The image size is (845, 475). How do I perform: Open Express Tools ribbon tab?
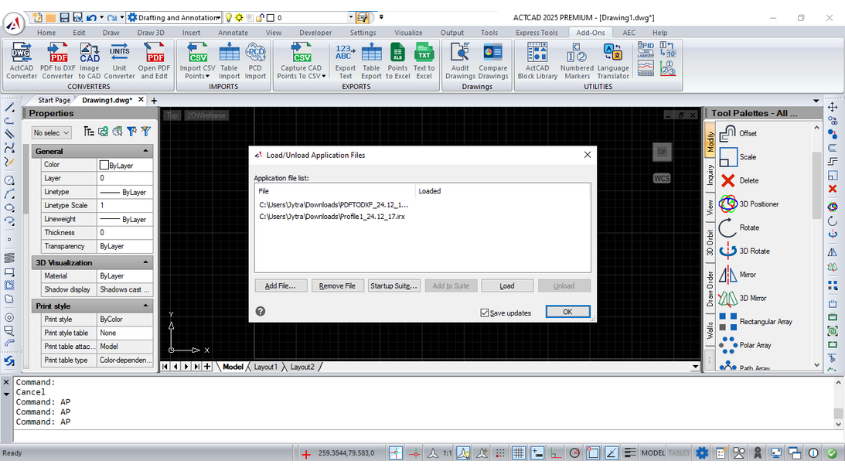pos(537,32)
